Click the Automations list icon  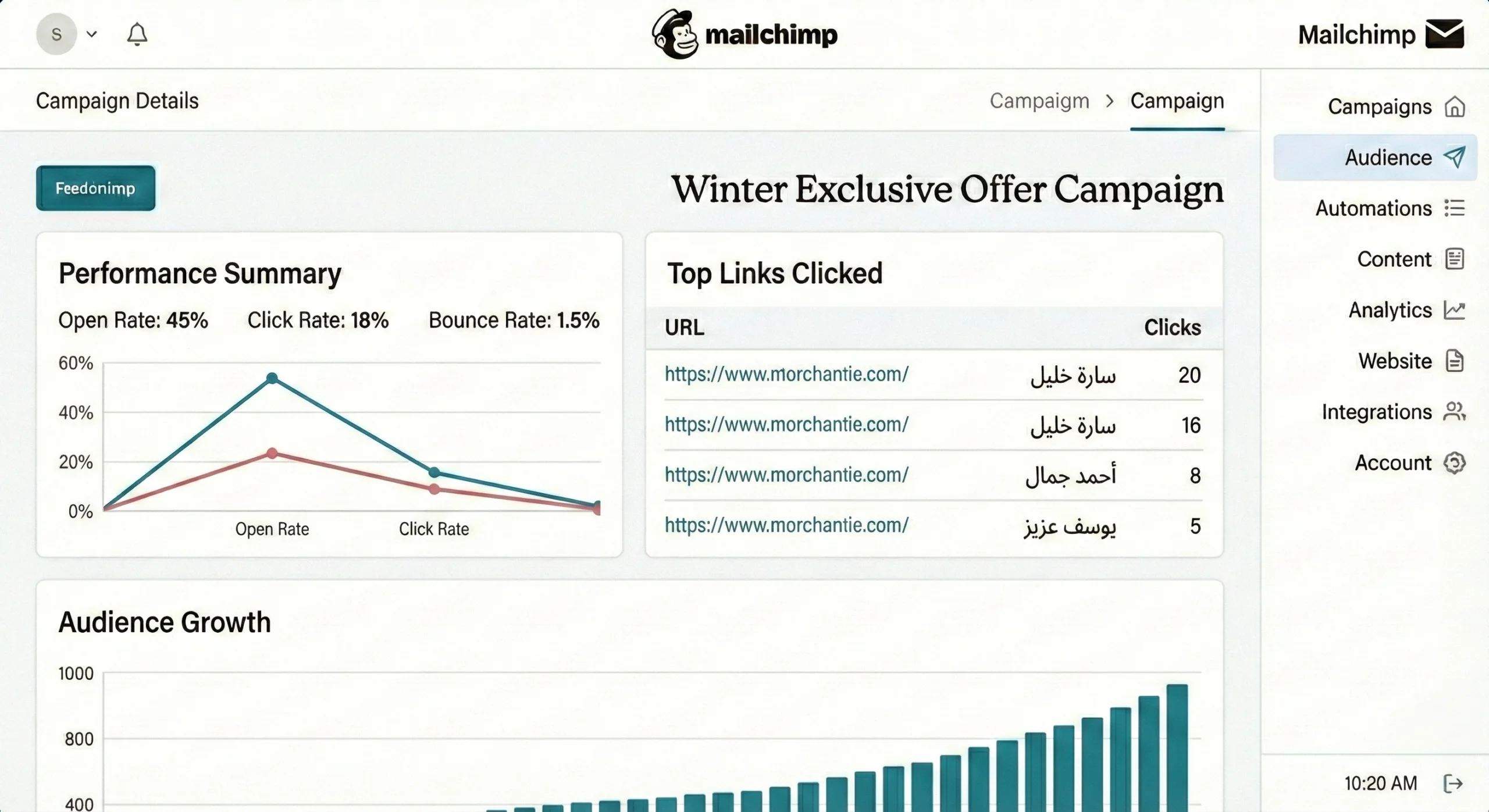pyautogui.click(x=1454, y=208)
